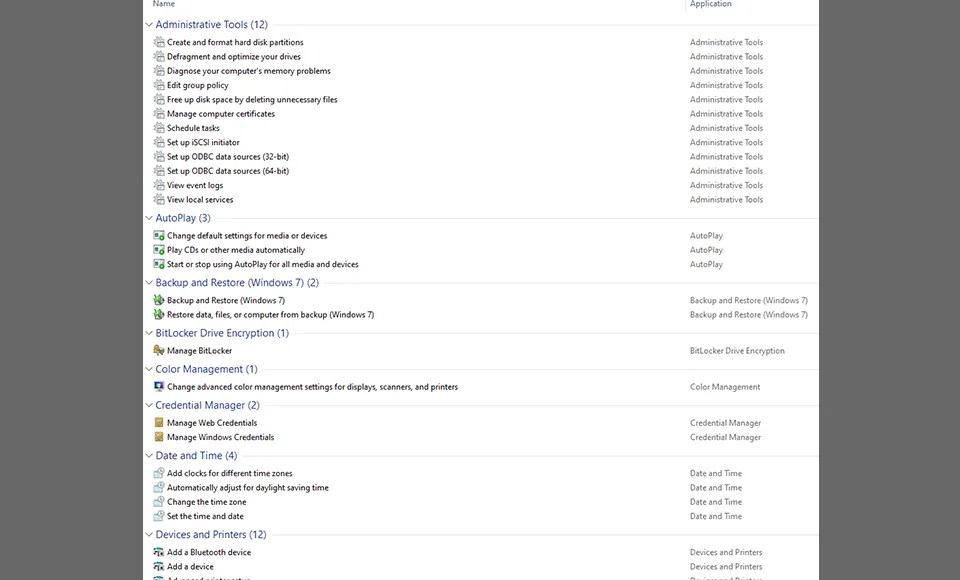
Task: Open Manage Web Credentials entry
Action: 212,423
